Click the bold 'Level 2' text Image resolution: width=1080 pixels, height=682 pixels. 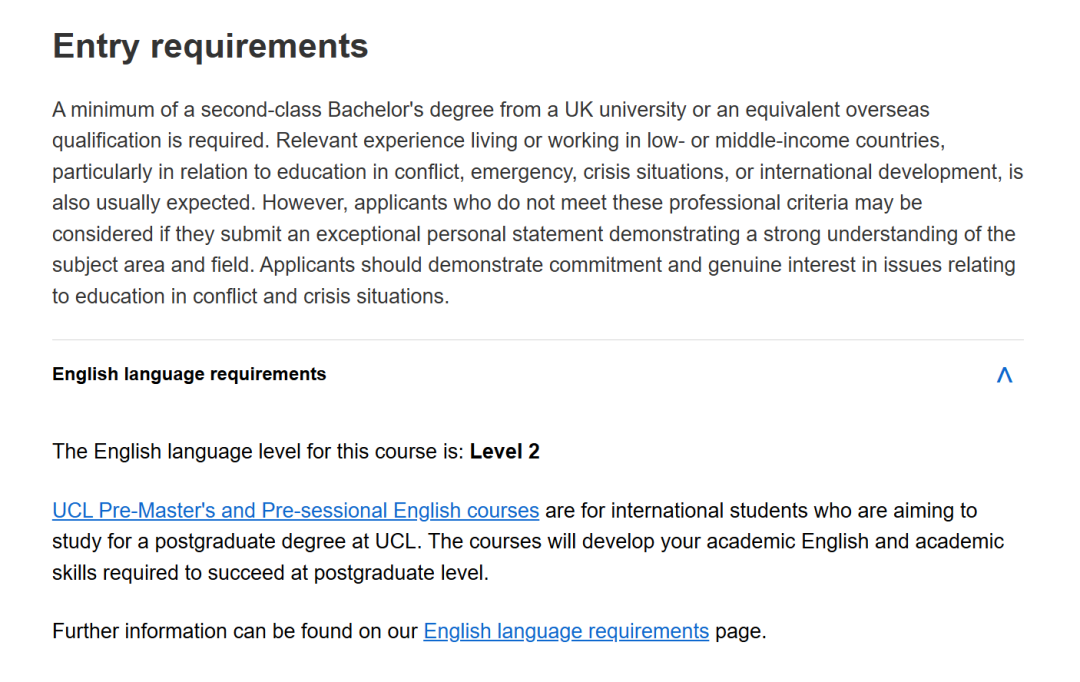coord(505,452)
